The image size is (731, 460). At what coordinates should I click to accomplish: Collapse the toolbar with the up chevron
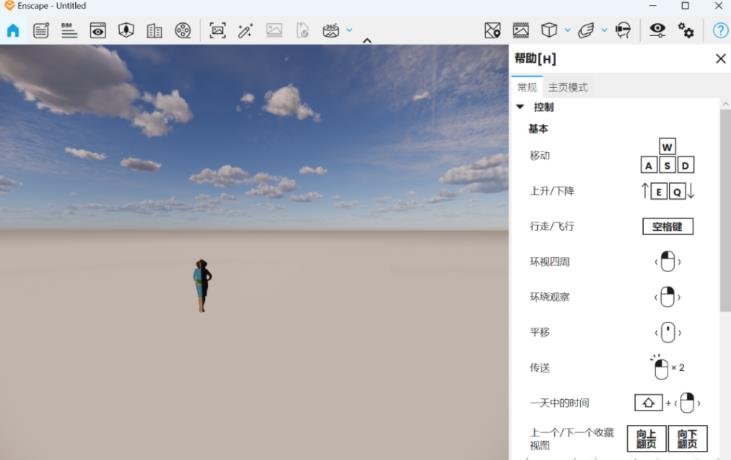click(367, 41)
